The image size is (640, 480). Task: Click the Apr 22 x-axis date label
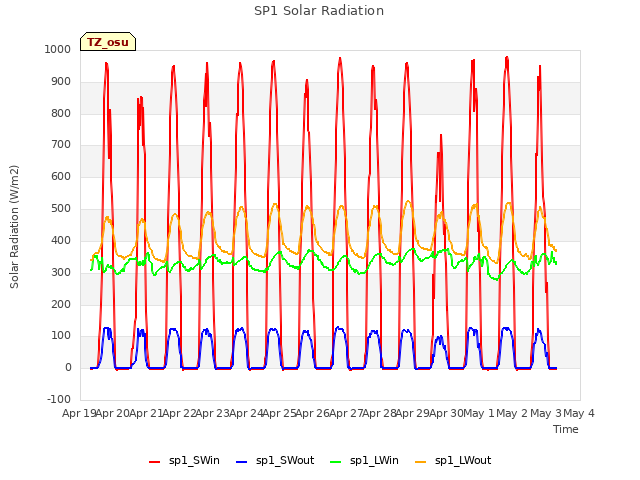pos(180,413)
